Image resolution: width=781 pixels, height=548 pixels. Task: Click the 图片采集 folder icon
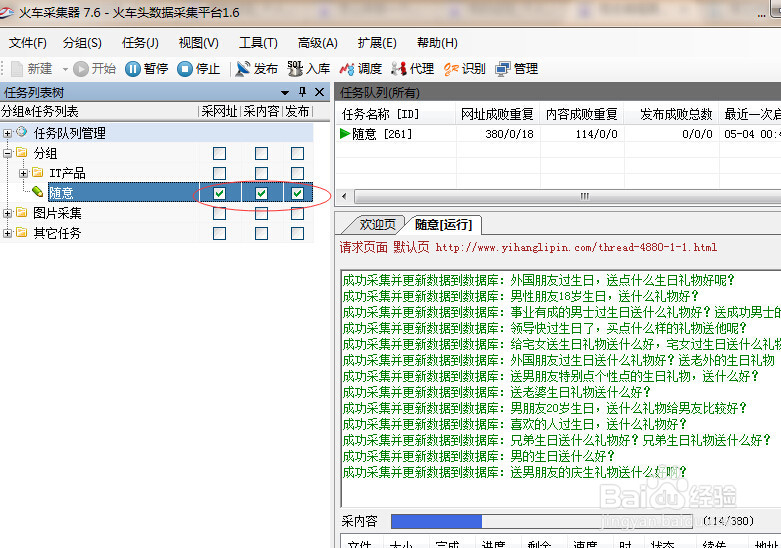[x=21, y=212]
